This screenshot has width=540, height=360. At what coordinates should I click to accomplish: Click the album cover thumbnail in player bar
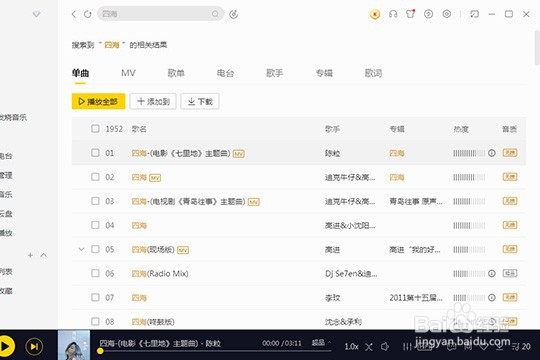point(74,345)
